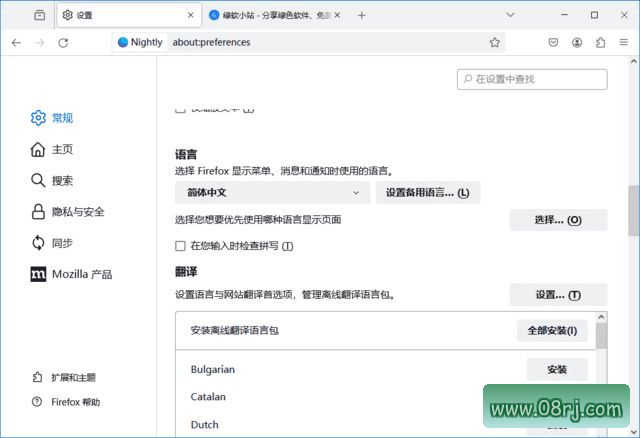Open the extensions puzzle icon in toolbar

tap(600, 42)
